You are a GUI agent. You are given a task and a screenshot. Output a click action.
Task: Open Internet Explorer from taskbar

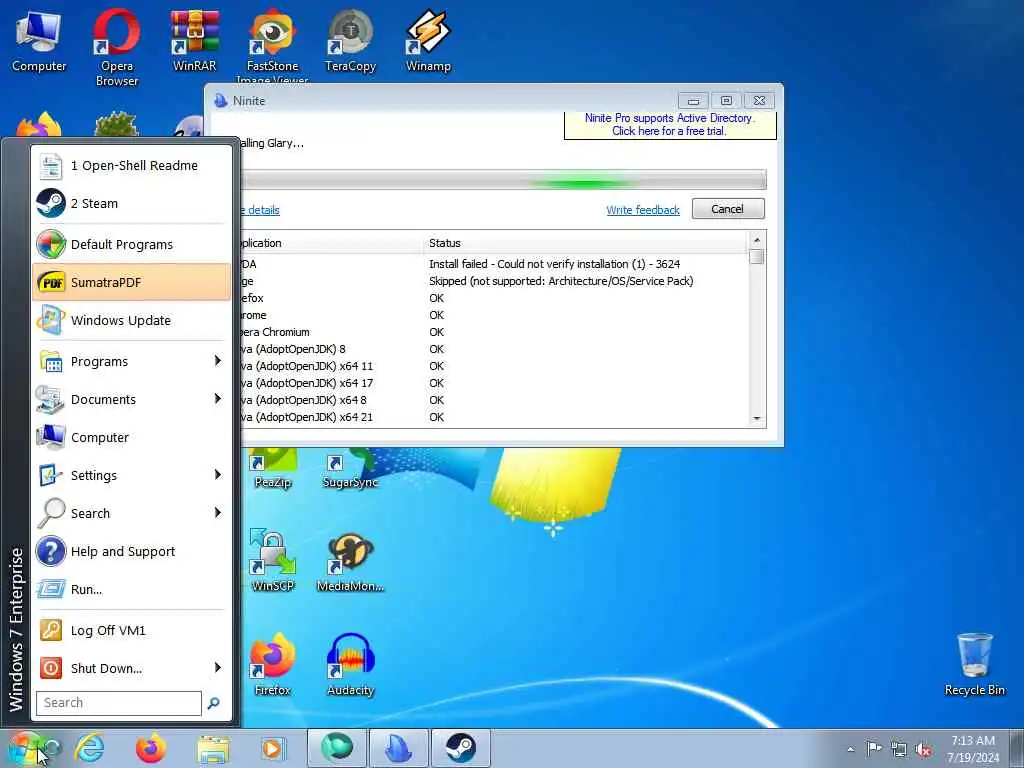pos(89,748)
